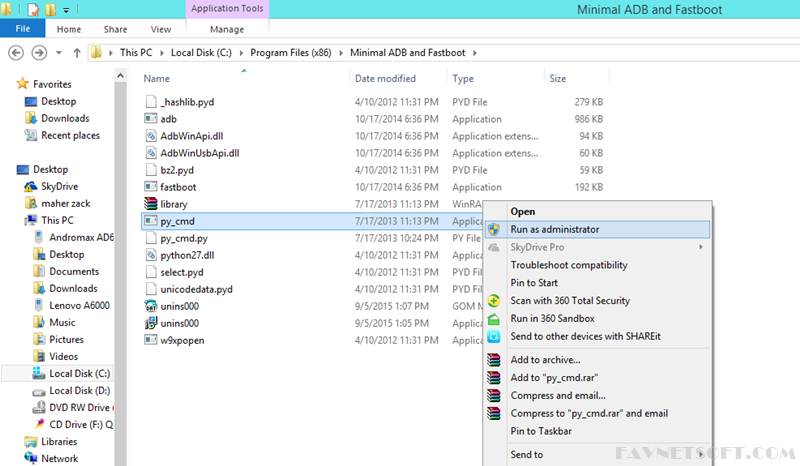Screen dimensions: 800x466
Task: Click the adb application icon
Action: [x=151, y=119]
